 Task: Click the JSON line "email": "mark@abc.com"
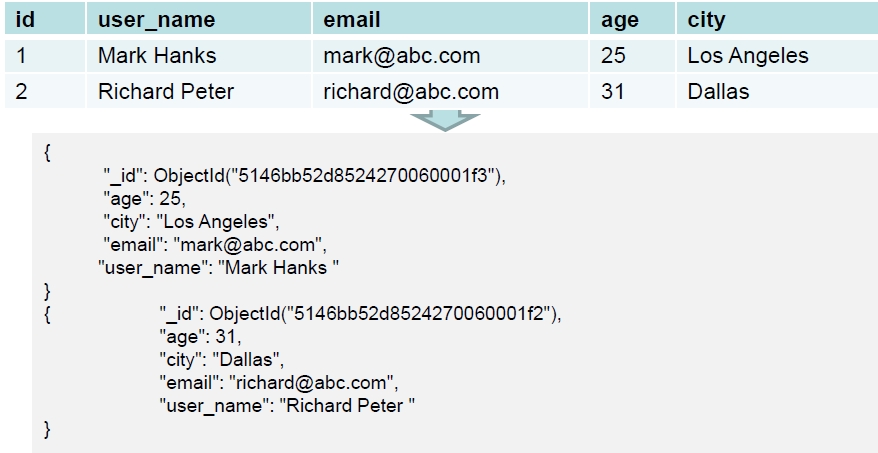coord(215,244)
